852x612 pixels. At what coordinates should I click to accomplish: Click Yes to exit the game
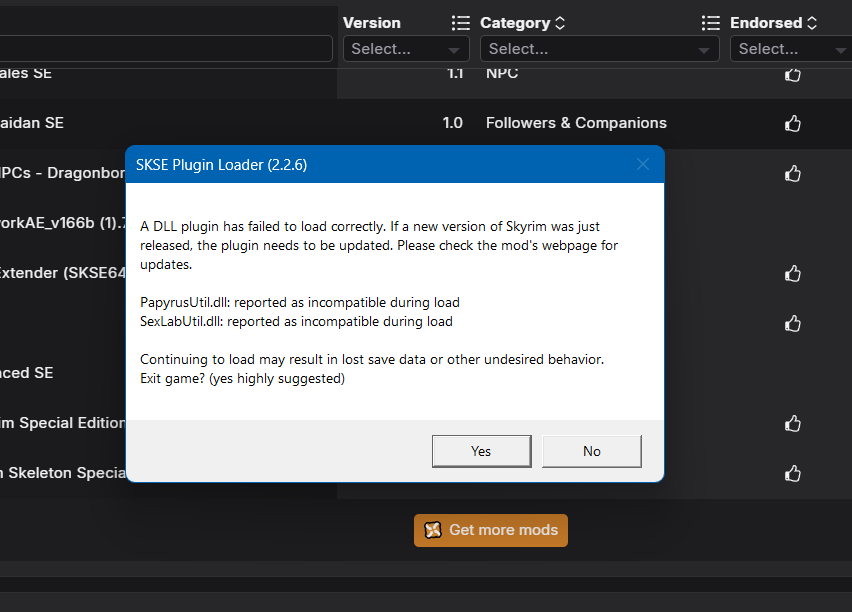pos(481,451)
